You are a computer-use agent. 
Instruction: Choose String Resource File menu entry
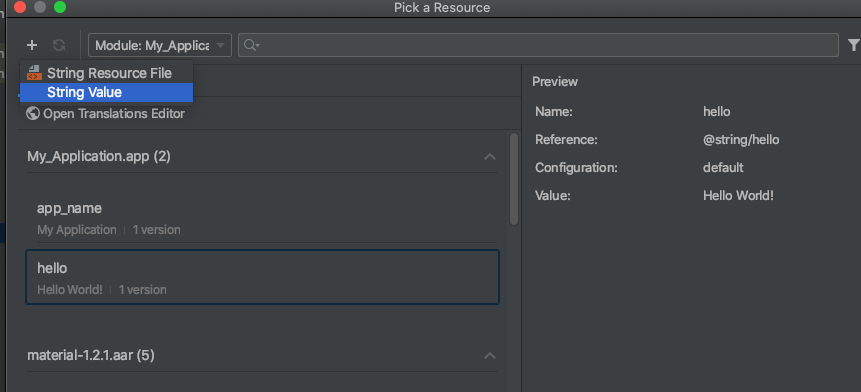[x=107, y=73]
